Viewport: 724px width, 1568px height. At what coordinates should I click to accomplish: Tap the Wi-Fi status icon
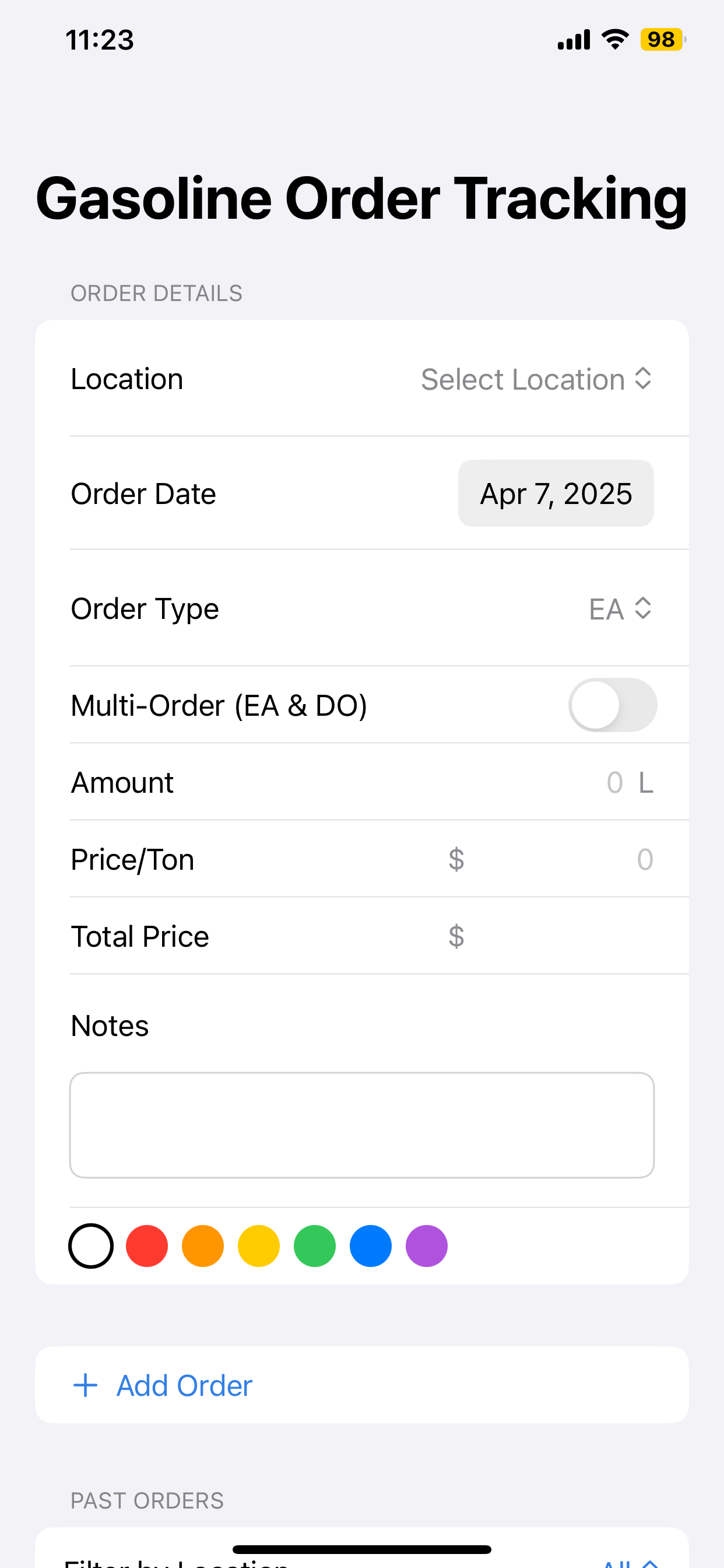(615, 40)
